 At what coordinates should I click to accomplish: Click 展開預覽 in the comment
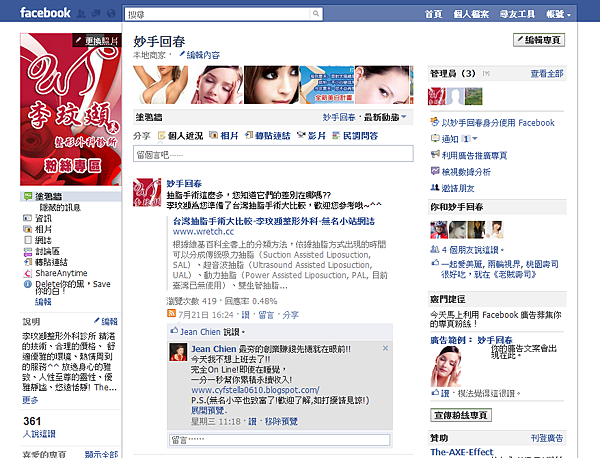point(209,411)
